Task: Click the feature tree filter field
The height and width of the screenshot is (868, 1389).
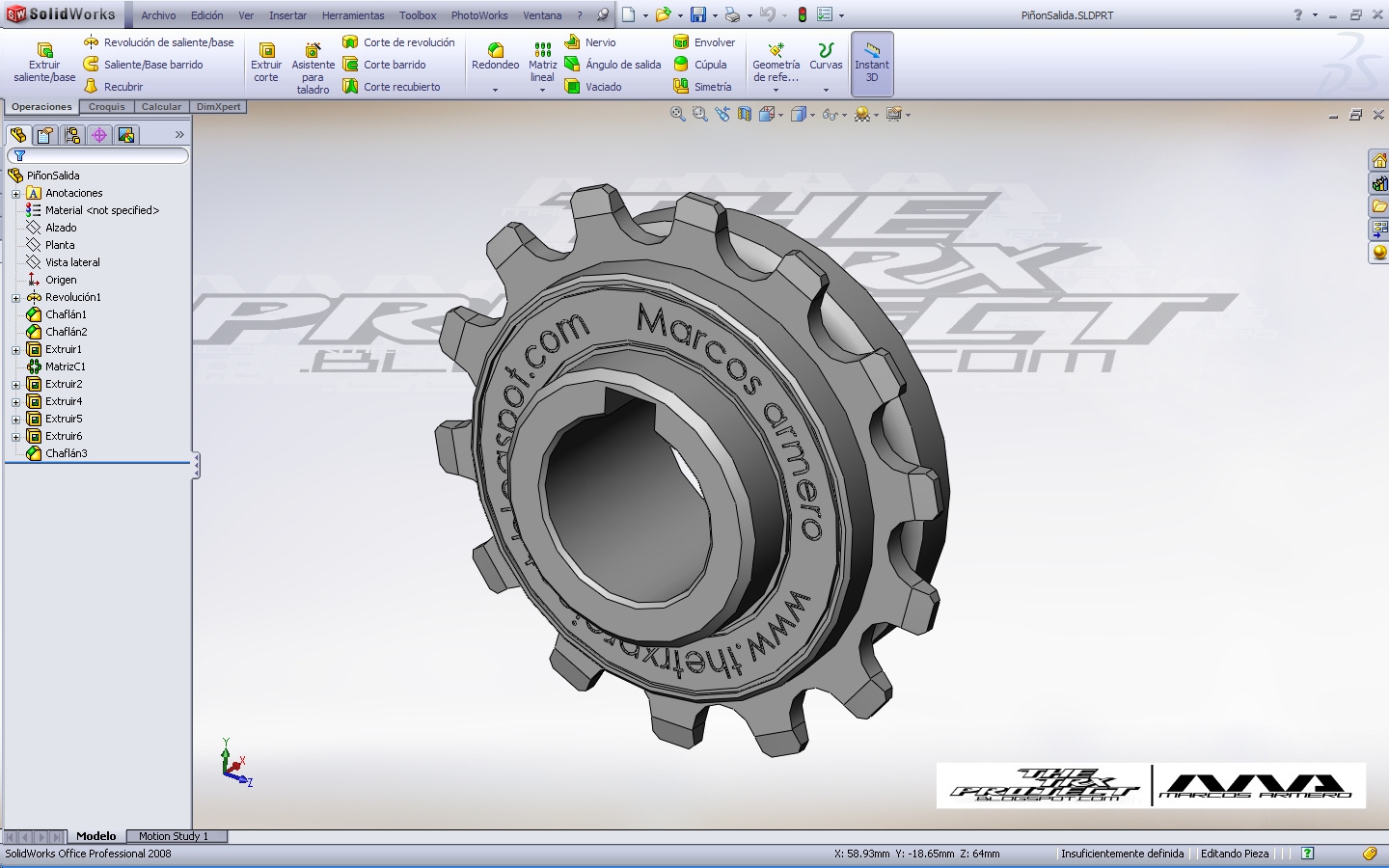Action: [x=97, y=155]
